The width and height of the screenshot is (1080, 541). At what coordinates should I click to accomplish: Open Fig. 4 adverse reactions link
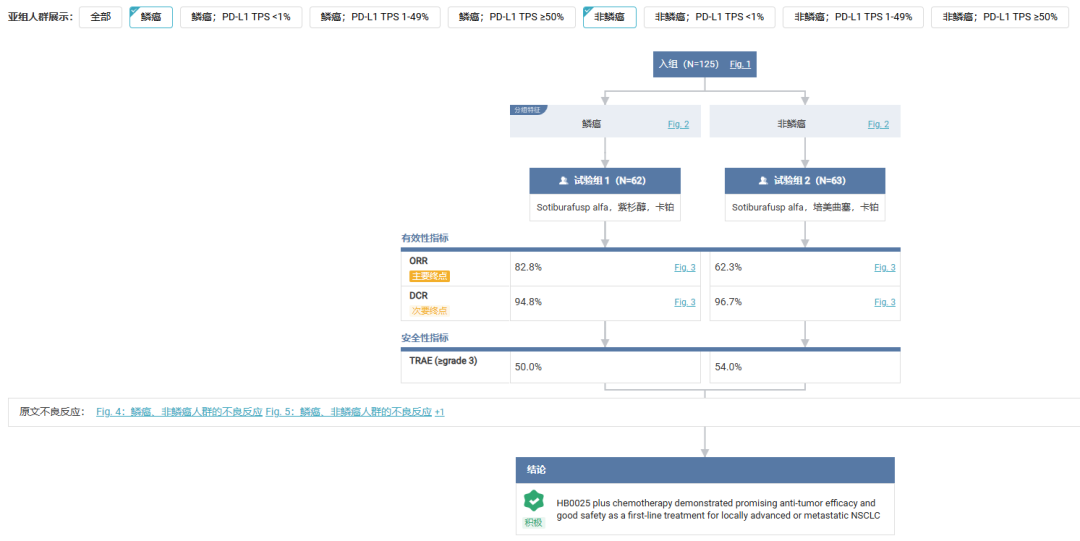(179, 411)
